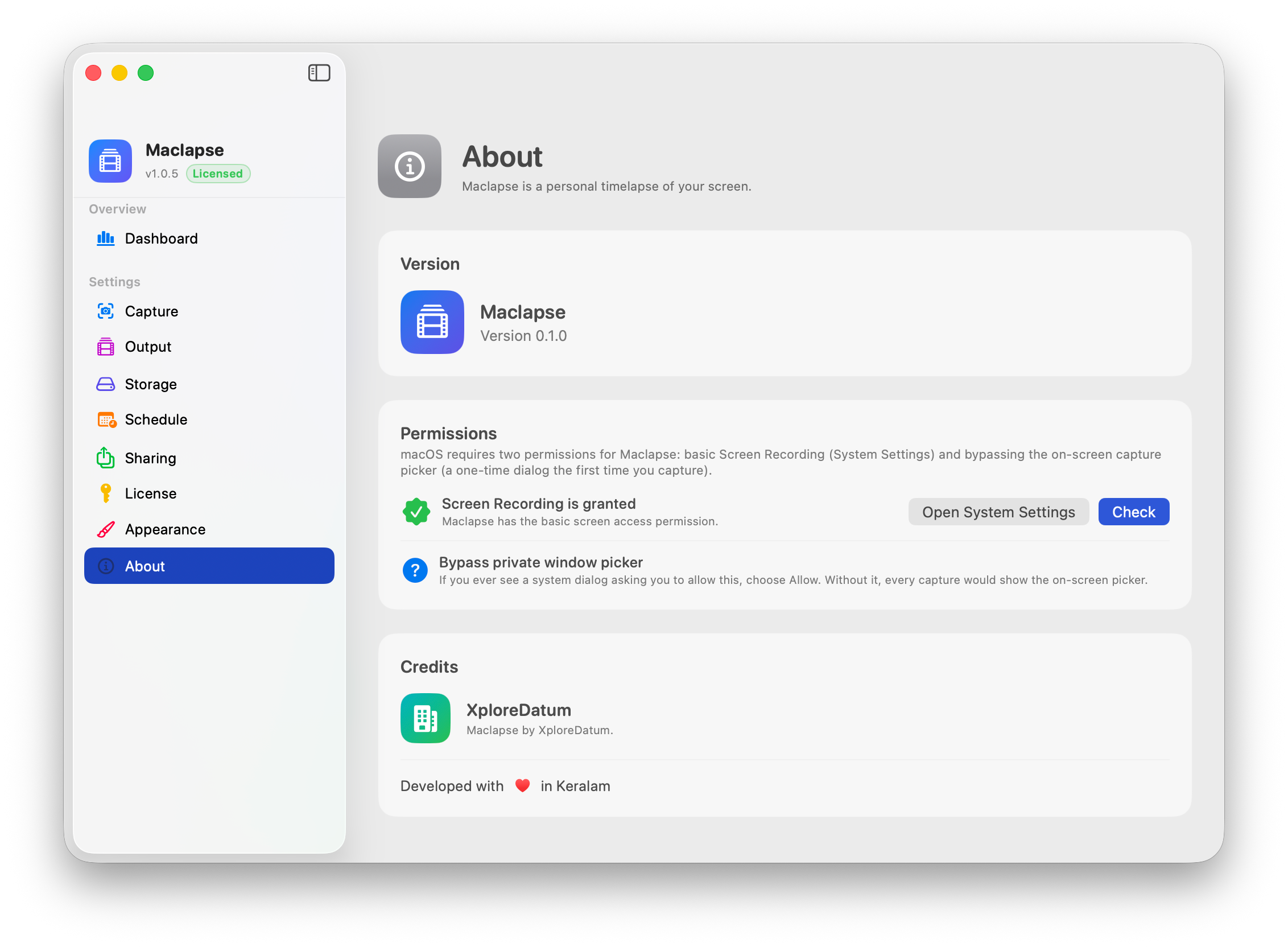This screenshot has height=947, width=1288.
Task: Click the green Screen Recording checkmark badge
Action: [416, 511]
